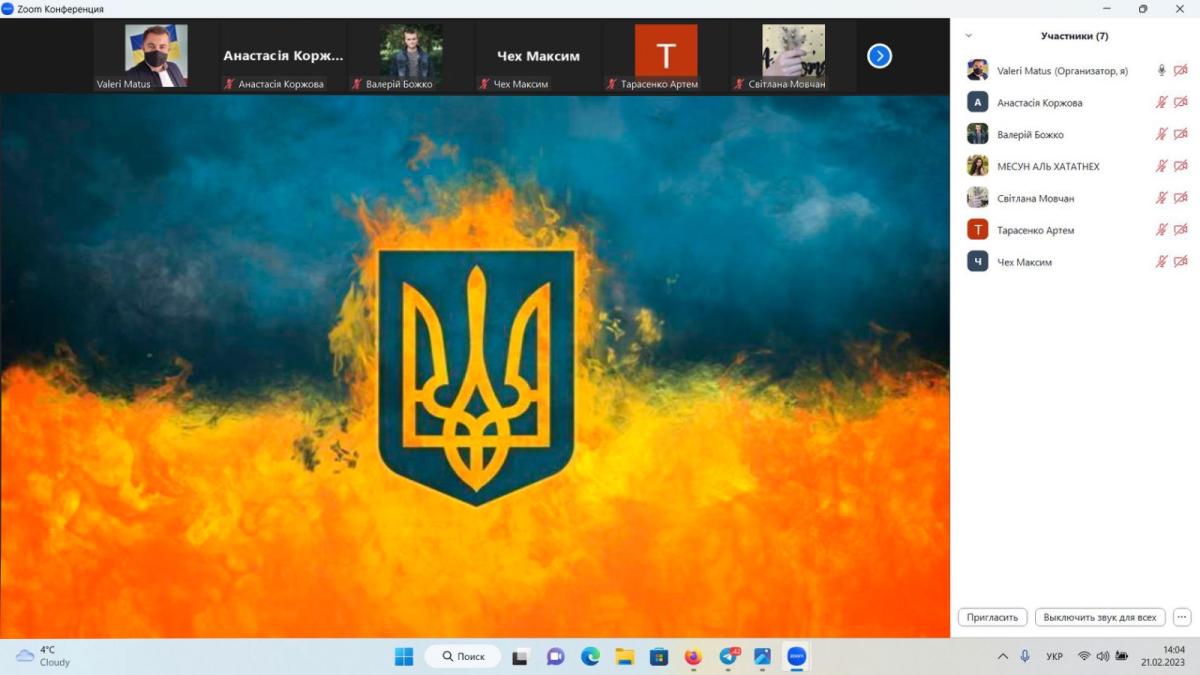Viewport: 1200px width, 675px height.
Task: Show next video thumbnails with blue arrow
Action: (879, 56)
